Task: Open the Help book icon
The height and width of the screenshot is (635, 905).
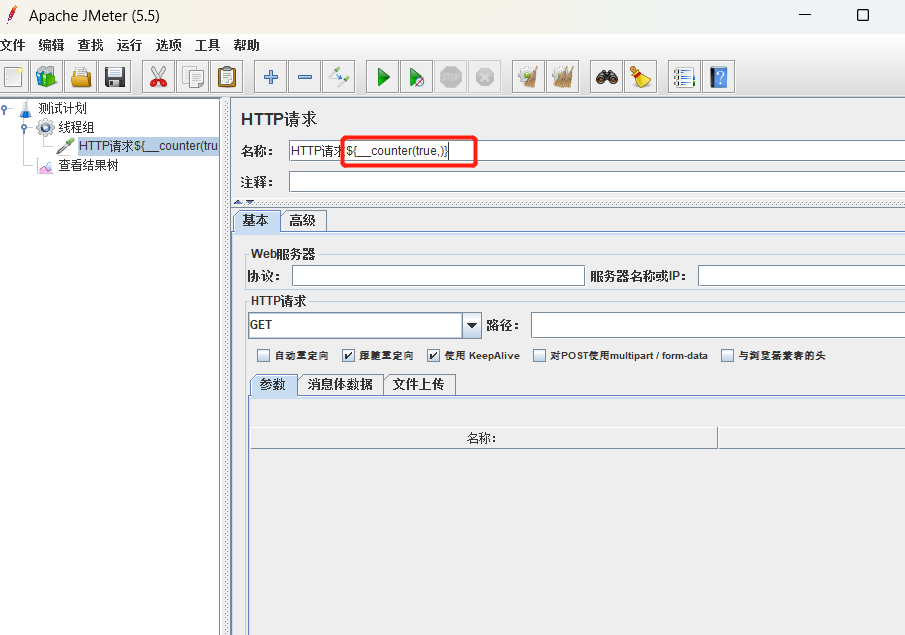Action: [x=719, y=77]
